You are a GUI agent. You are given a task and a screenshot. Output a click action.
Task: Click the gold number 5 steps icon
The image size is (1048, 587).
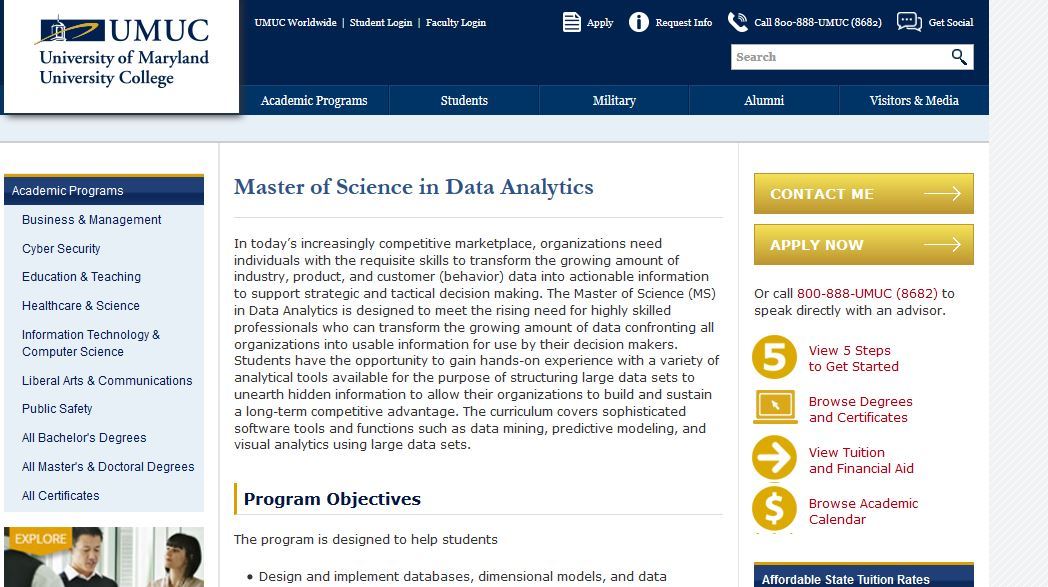click(774, 358)
